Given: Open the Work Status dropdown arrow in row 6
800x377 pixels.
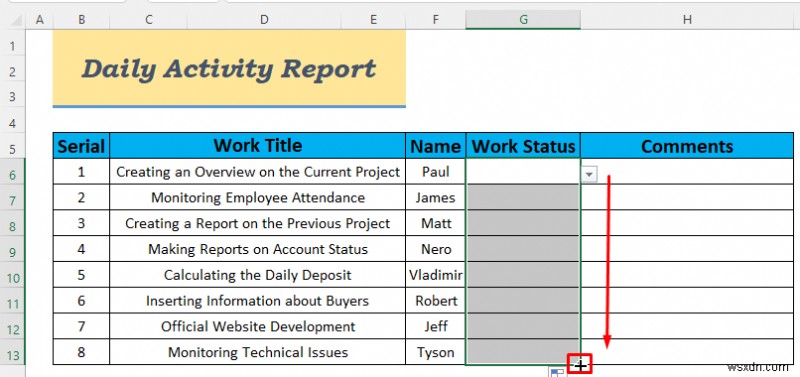Looking at the screenshot, I should (589, 174).
